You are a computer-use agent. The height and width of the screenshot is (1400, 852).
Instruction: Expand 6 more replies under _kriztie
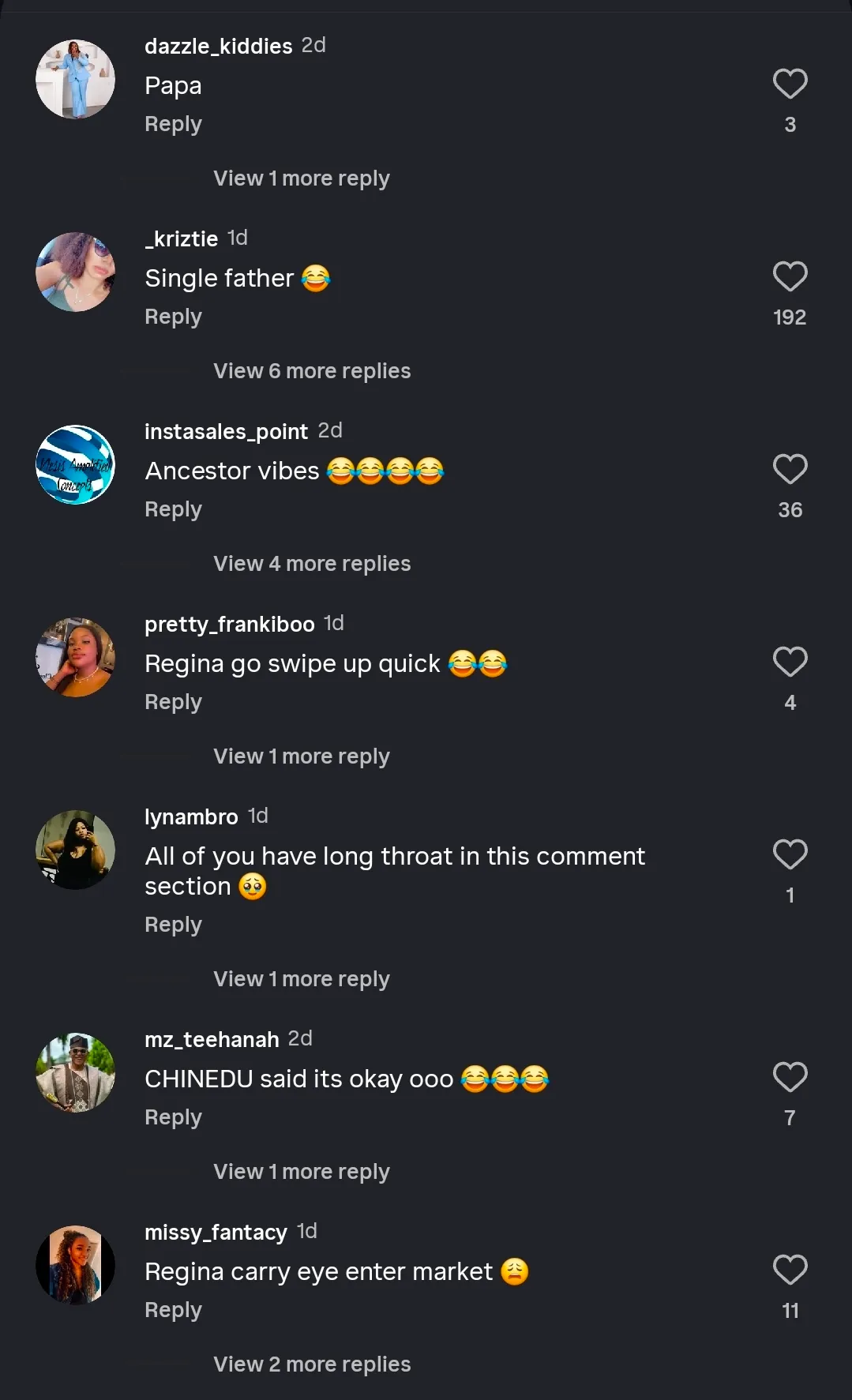[x=312, y=371]
